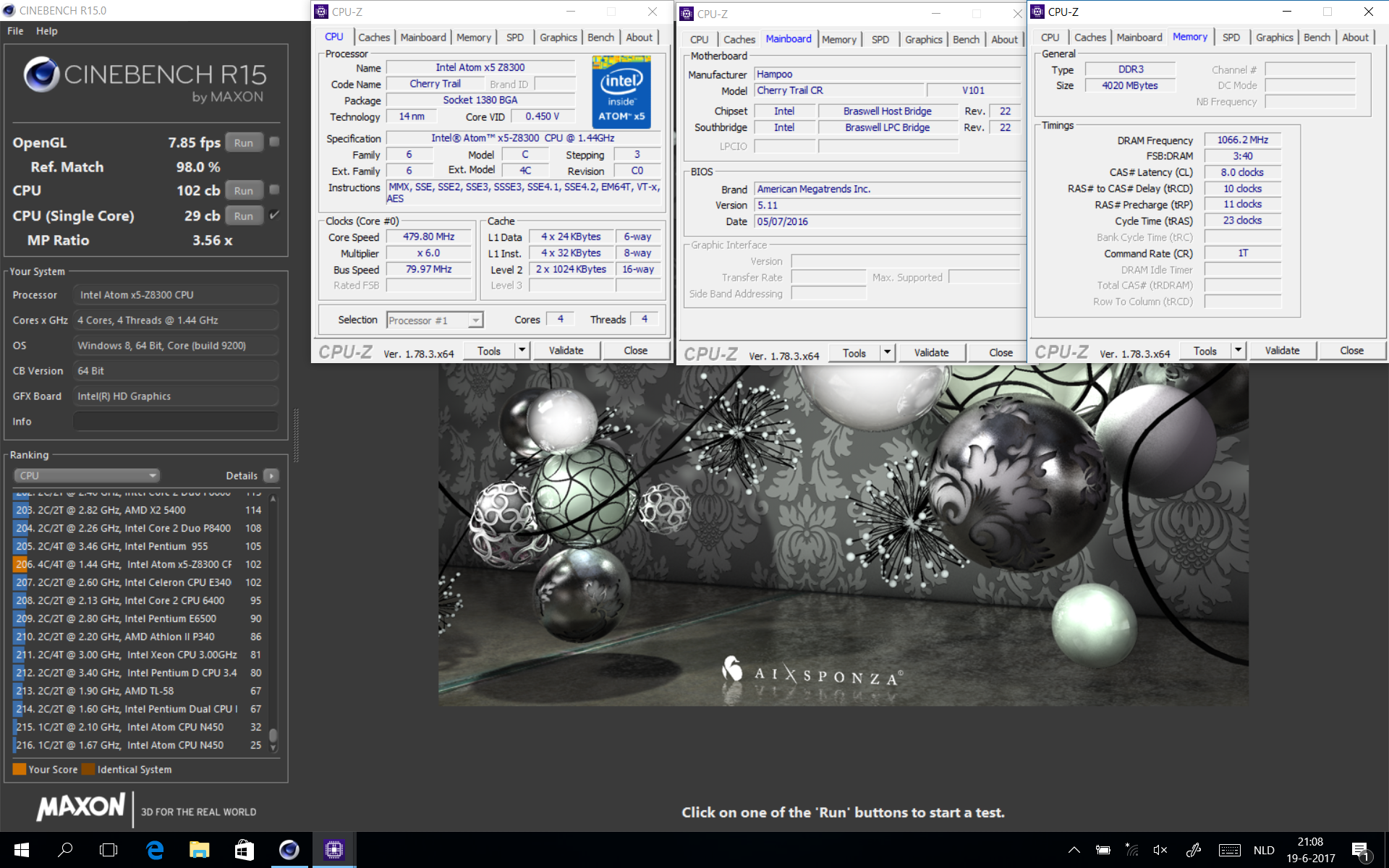Run the CPU benchmark
Screen dimensions: 1389x868
tap(244, 190)
